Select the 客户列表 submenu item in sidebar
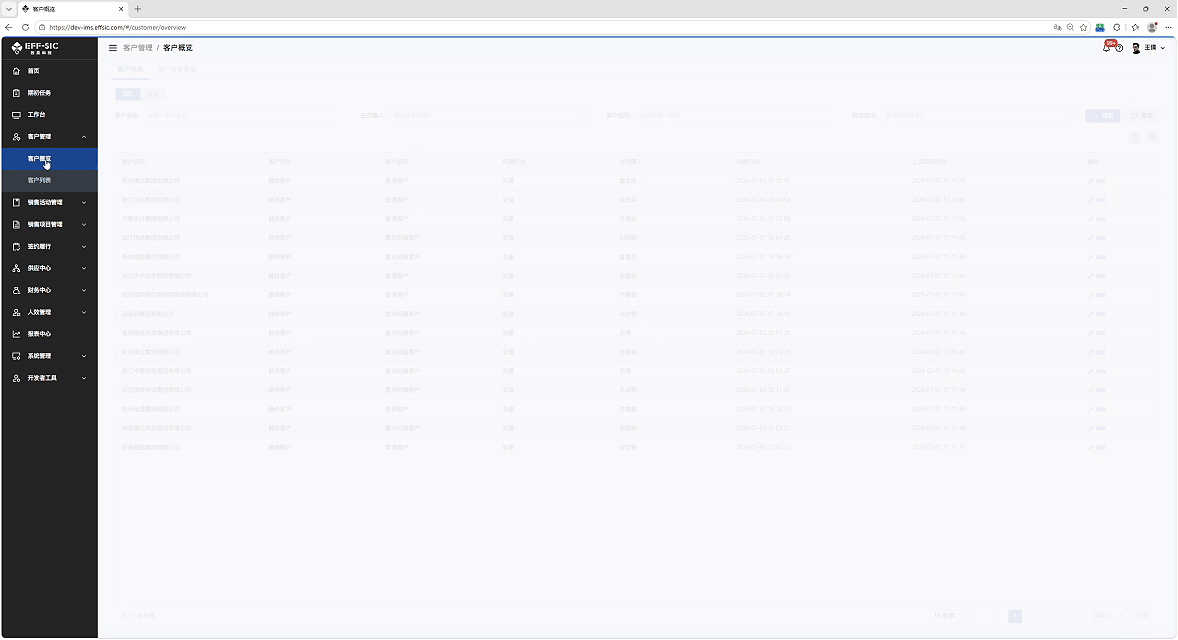Image resolution: width=1178 pixels, height=640 pixels. [50, 180]
